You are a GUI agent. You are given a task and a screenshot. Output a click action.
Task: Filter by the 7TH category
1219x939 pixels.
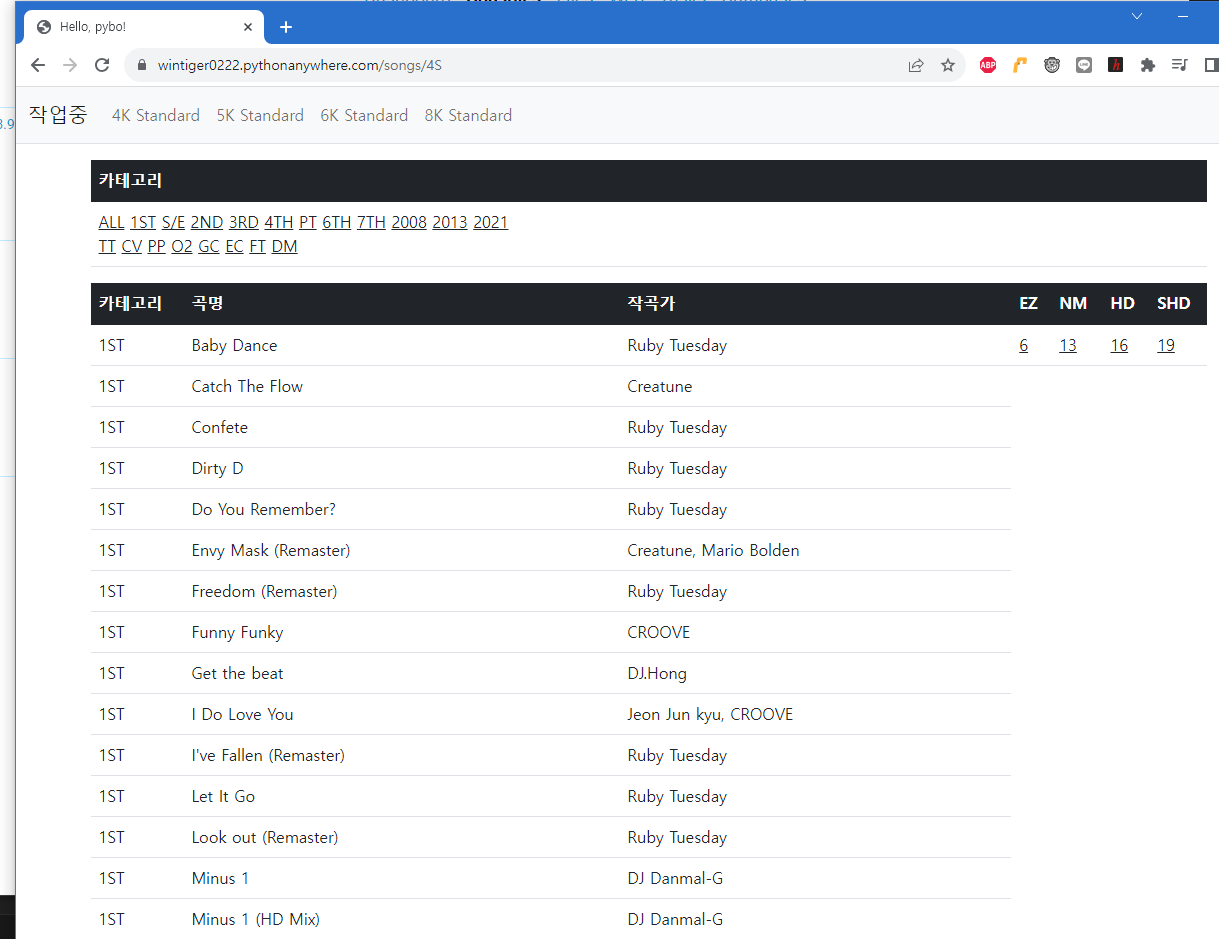click(x=371, y=222)
